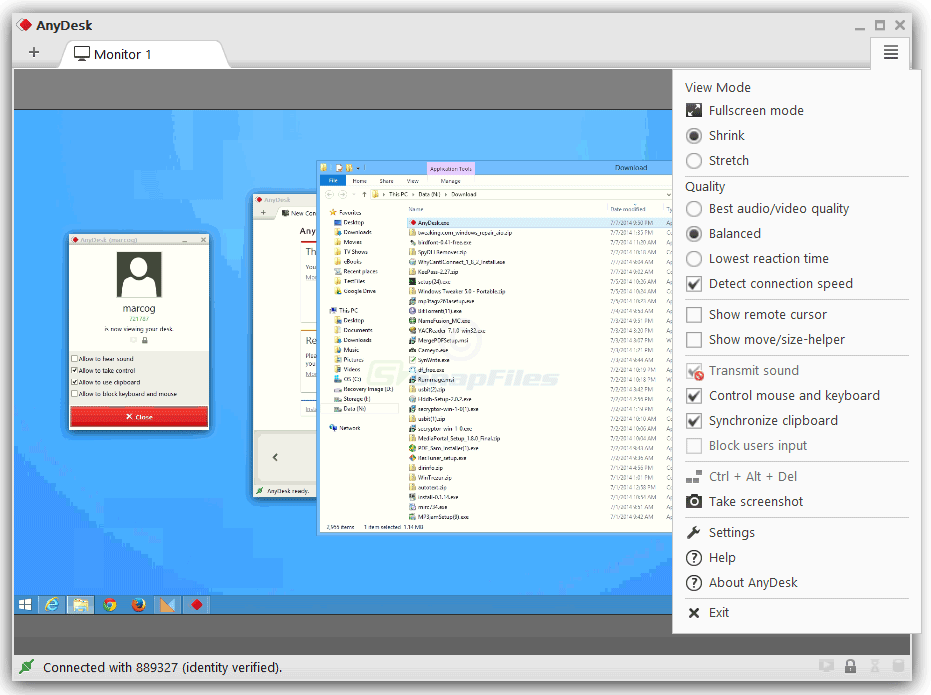Select Lowest reaction time quality

click(766, 258)
